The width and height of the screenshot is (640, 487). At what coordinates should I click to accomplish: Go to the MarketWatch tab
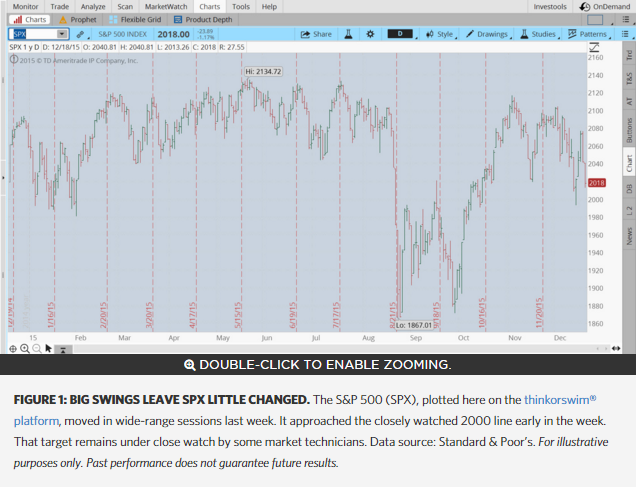166,7
